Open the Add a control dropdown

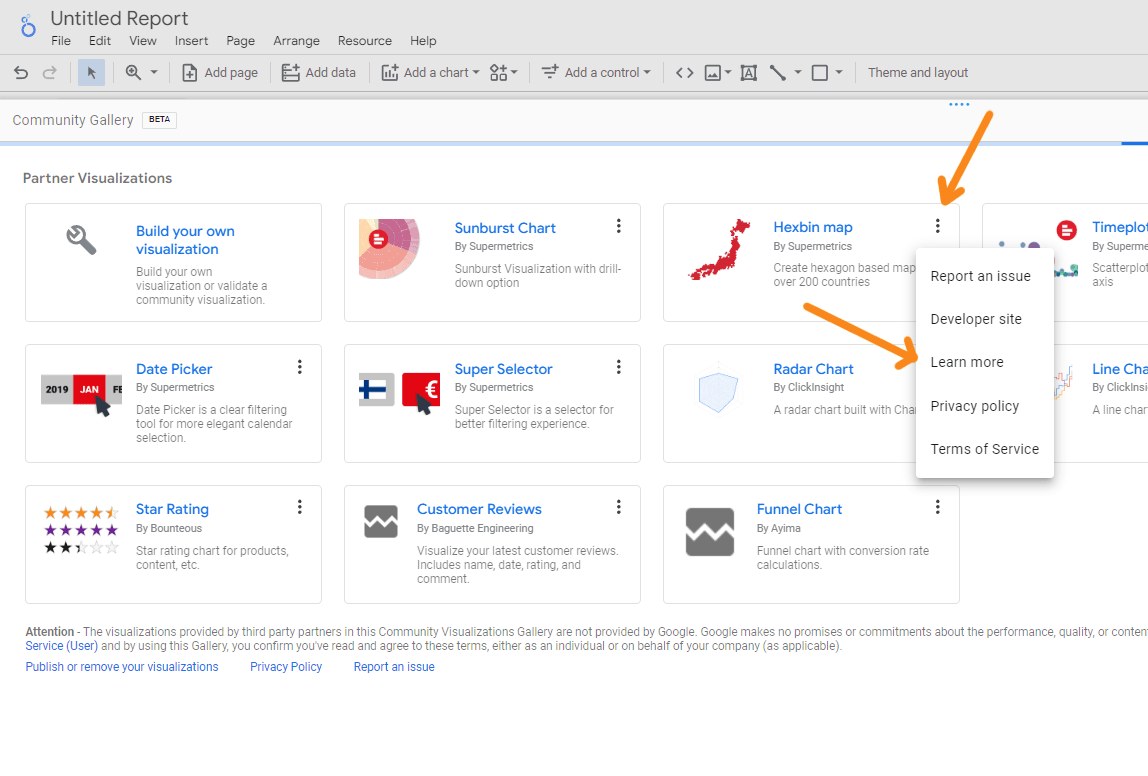[596, 72]
